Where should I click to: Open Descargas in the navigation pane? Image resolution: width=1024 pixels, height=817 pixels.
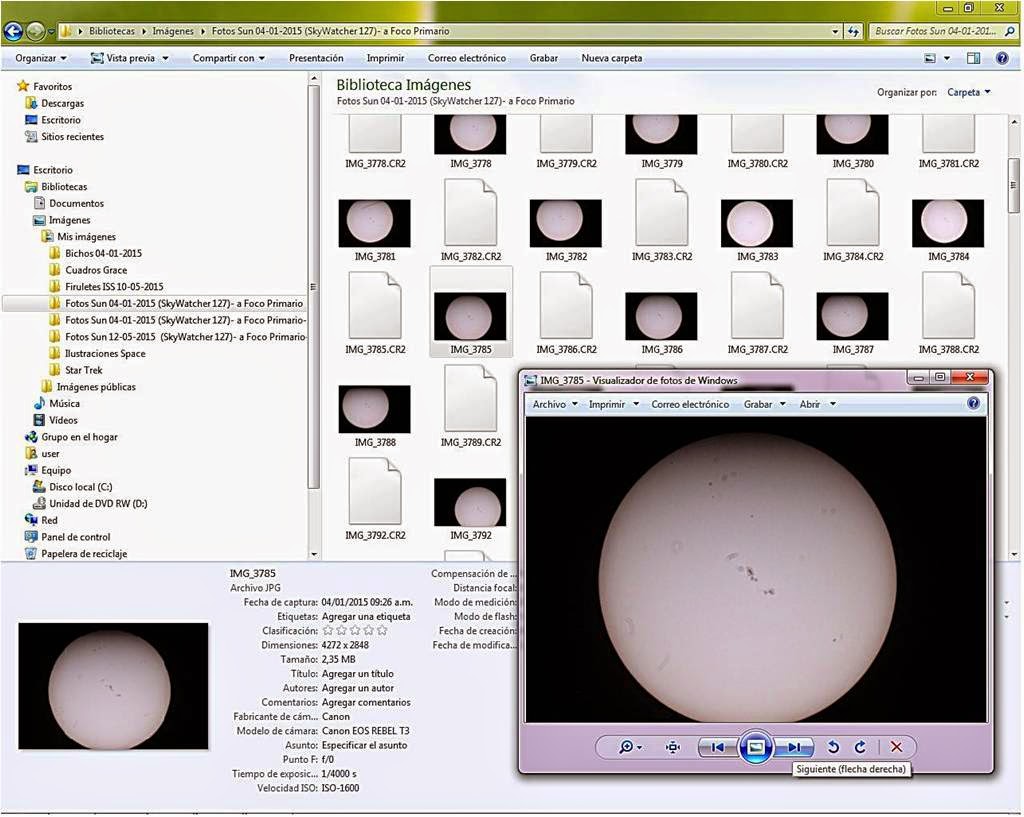[62, 103]
